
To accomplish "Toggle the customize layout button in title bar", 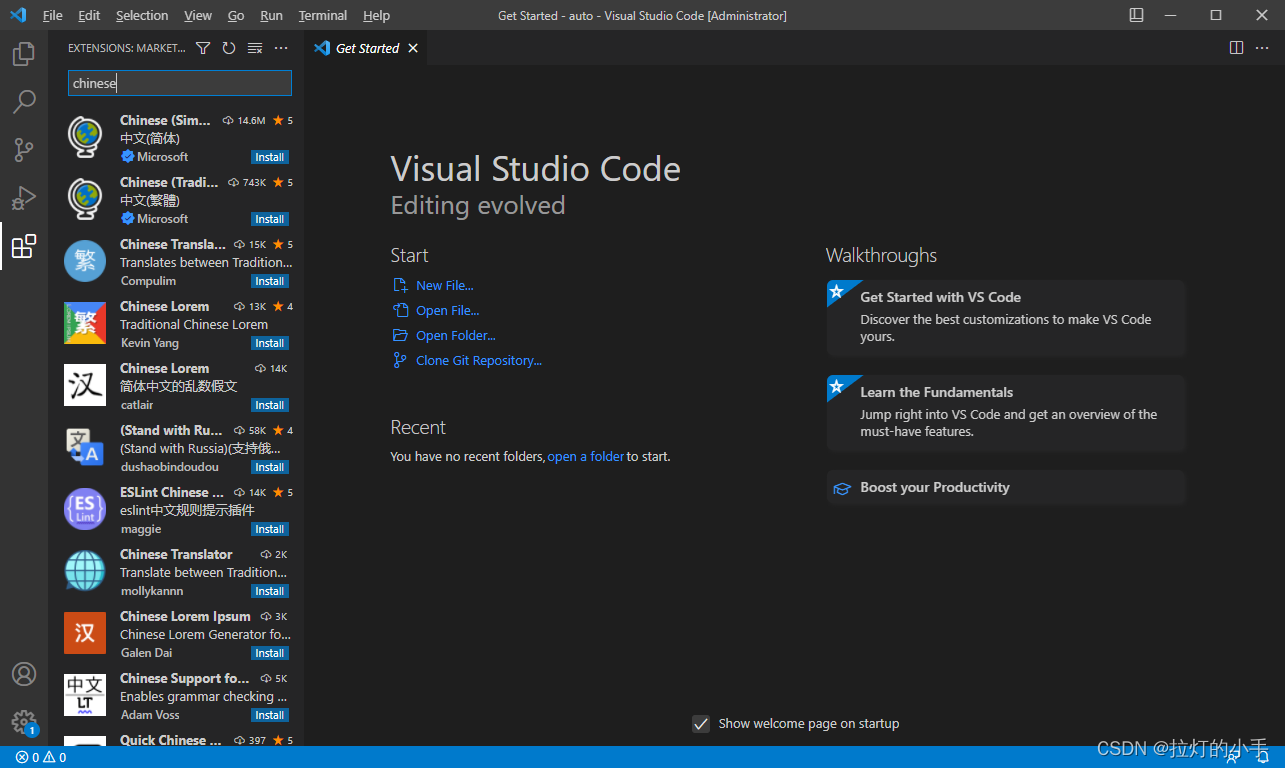I will [x=1137, y=15].
